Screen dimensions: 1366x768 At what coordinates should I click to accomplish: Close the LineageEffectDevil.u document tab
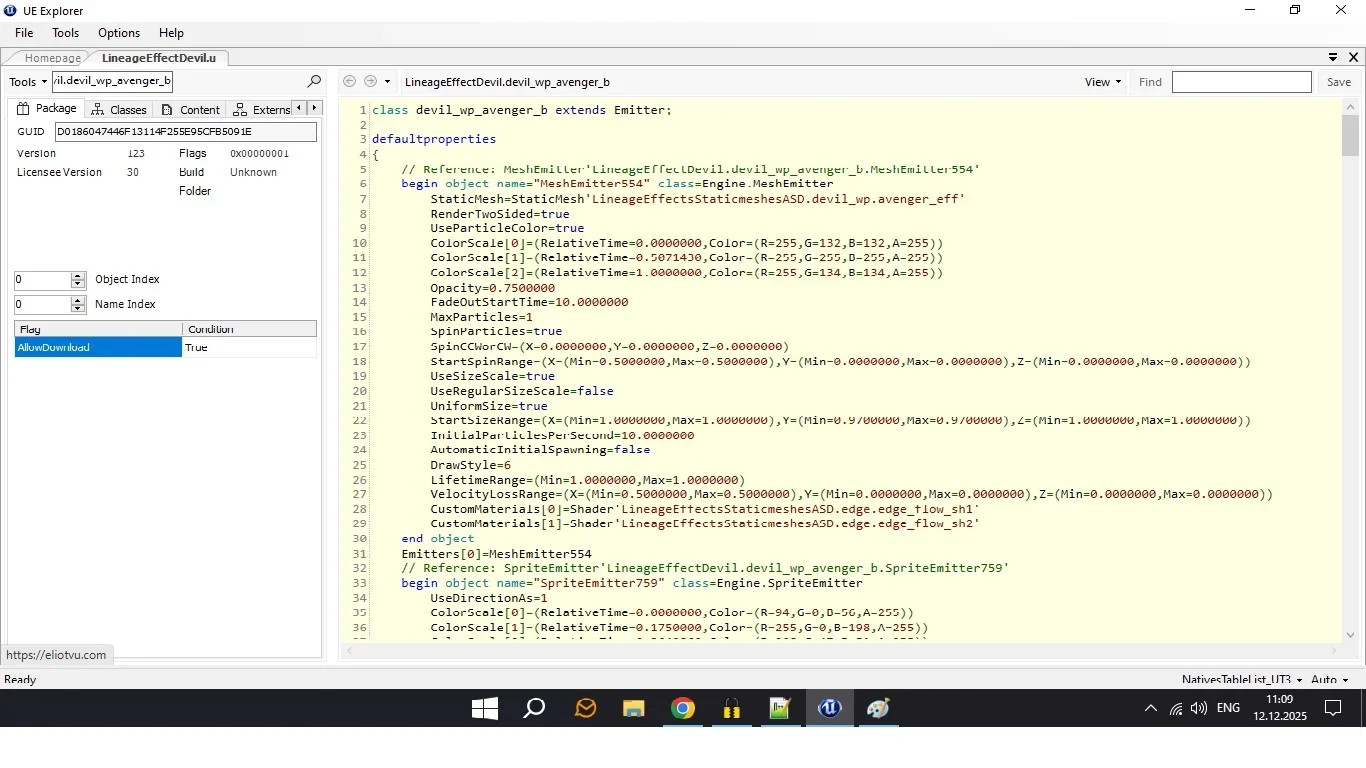coord(1355,57)
